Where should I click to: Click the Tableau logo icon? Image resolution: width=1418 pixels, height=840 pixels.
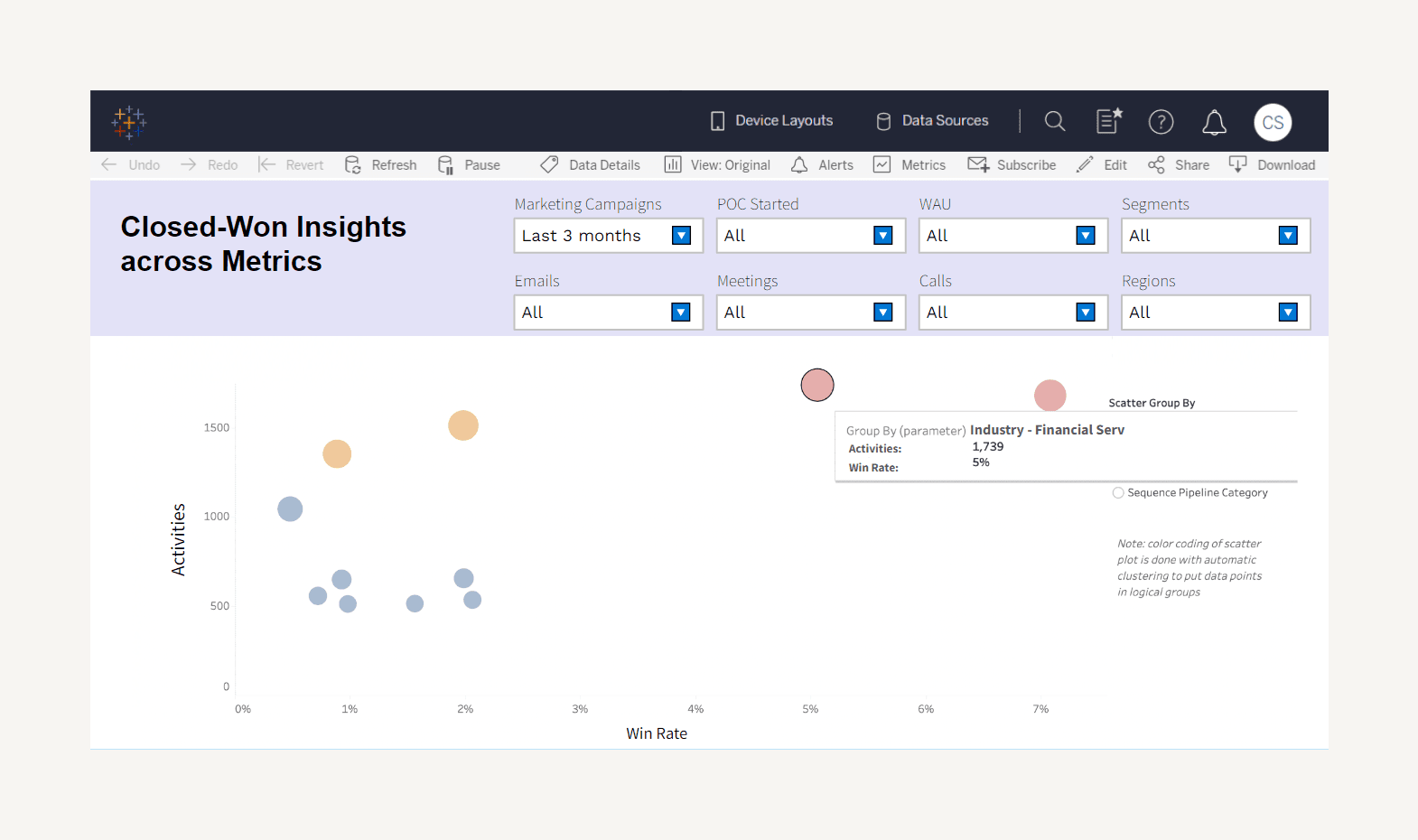click(x=129, y=122)
